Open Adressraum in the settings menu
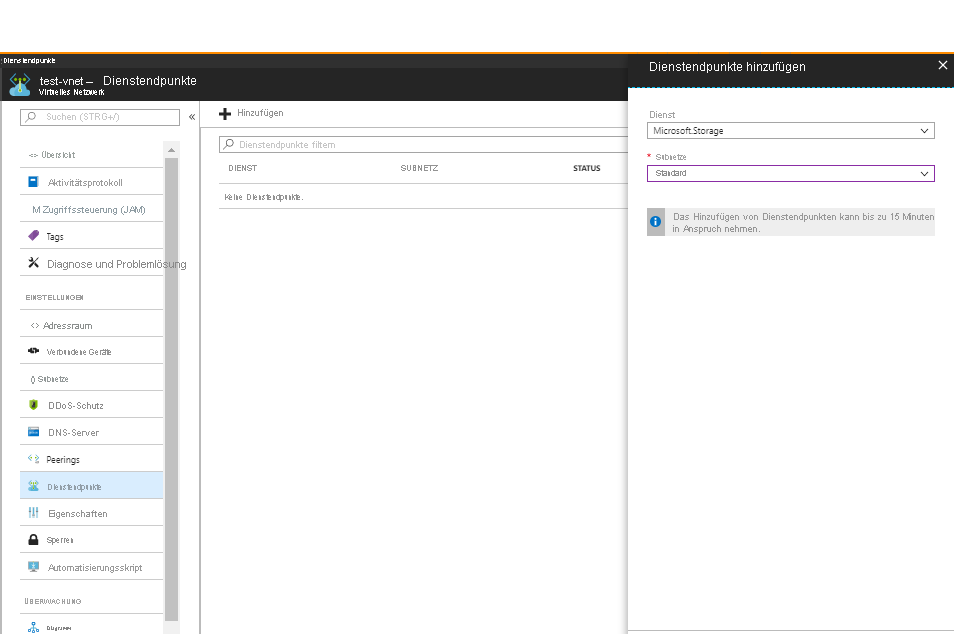This screenshot has width=954, height=634. (x=67, y=325)
